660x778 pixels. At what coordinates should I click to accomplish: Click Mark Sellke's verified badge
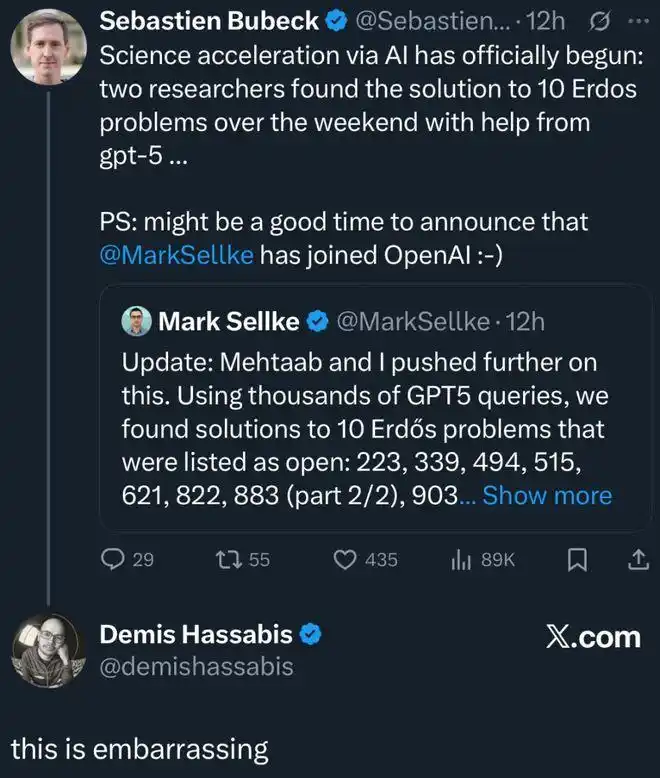pos(318,322)
